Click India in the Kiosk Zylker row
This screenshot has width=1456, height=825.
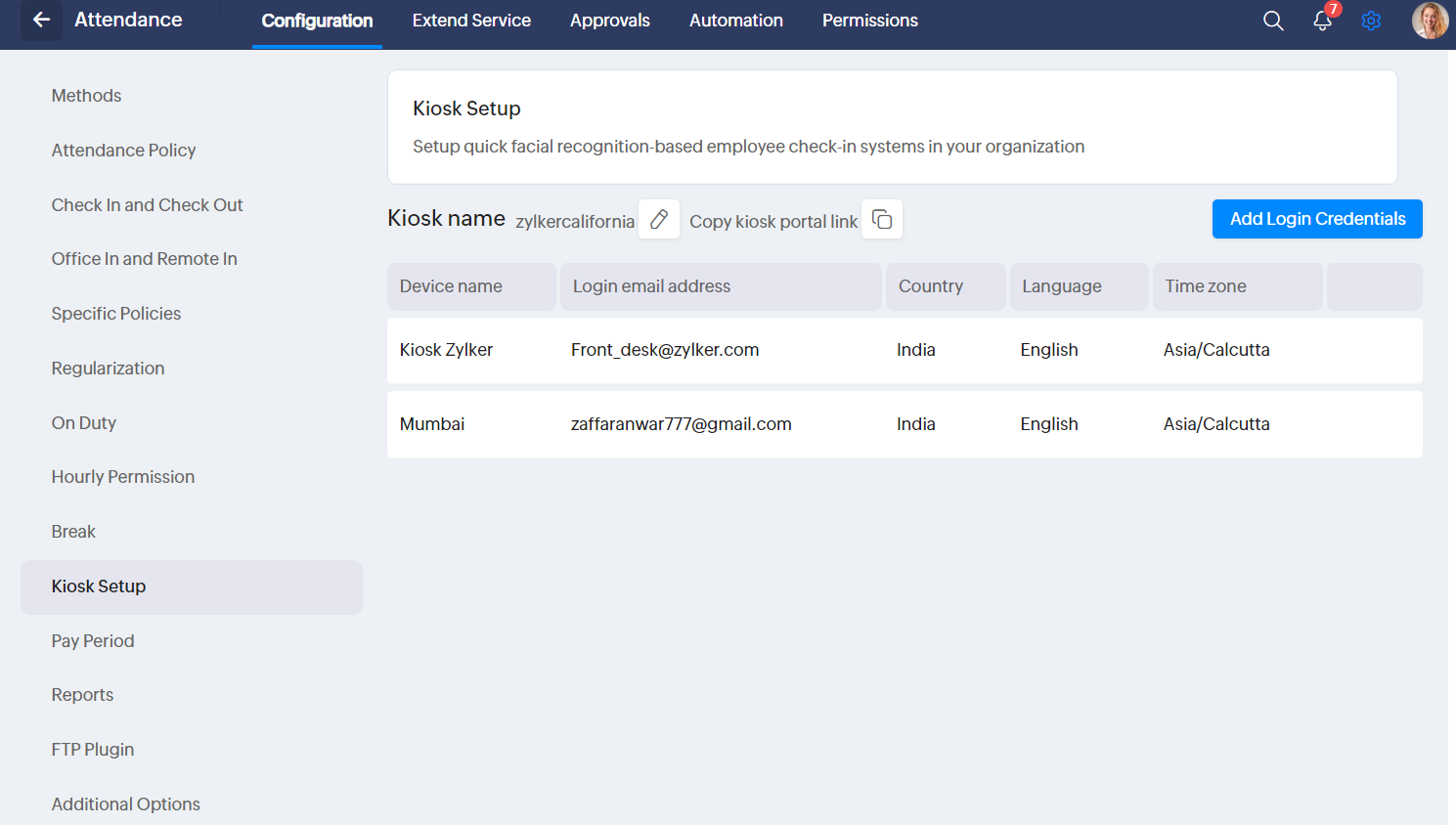click(x=916, y=350)
